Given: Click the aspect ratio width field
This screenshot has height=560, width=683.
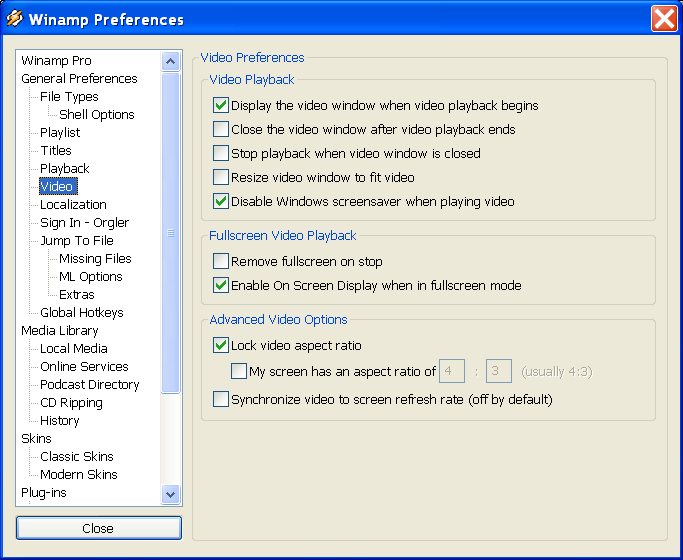Looking at the screenshot, I should click(x=452, y=372).
